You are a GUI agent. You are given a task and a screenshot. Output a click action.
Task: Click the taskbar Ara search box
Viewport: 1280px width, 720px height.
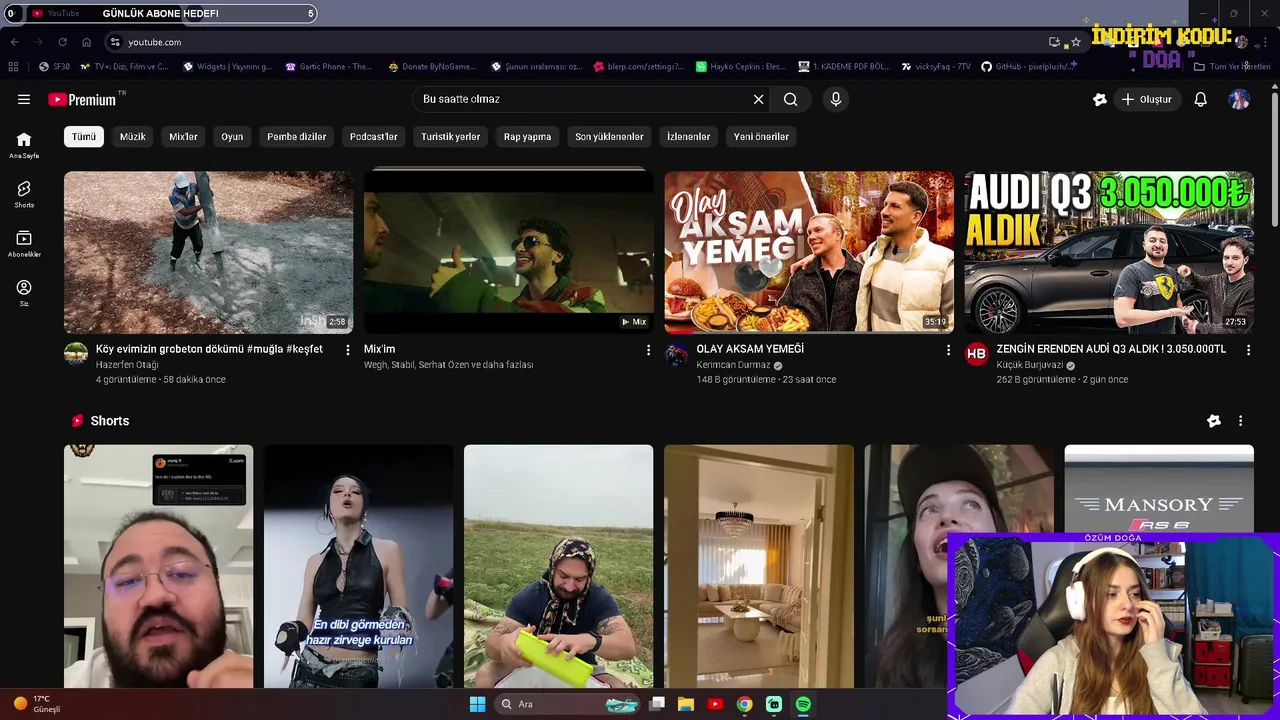pyautogui.click(x=567, y=704)
